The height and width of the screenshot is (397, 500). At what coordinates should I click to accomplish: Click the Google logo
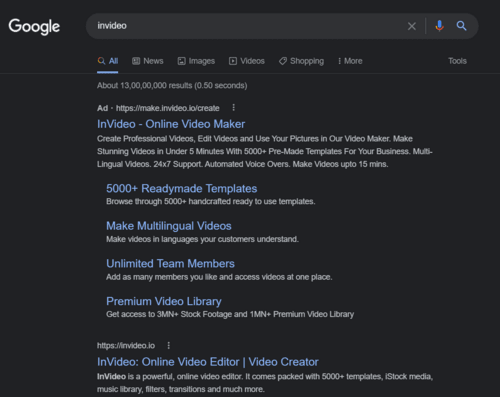pos(34,26)
